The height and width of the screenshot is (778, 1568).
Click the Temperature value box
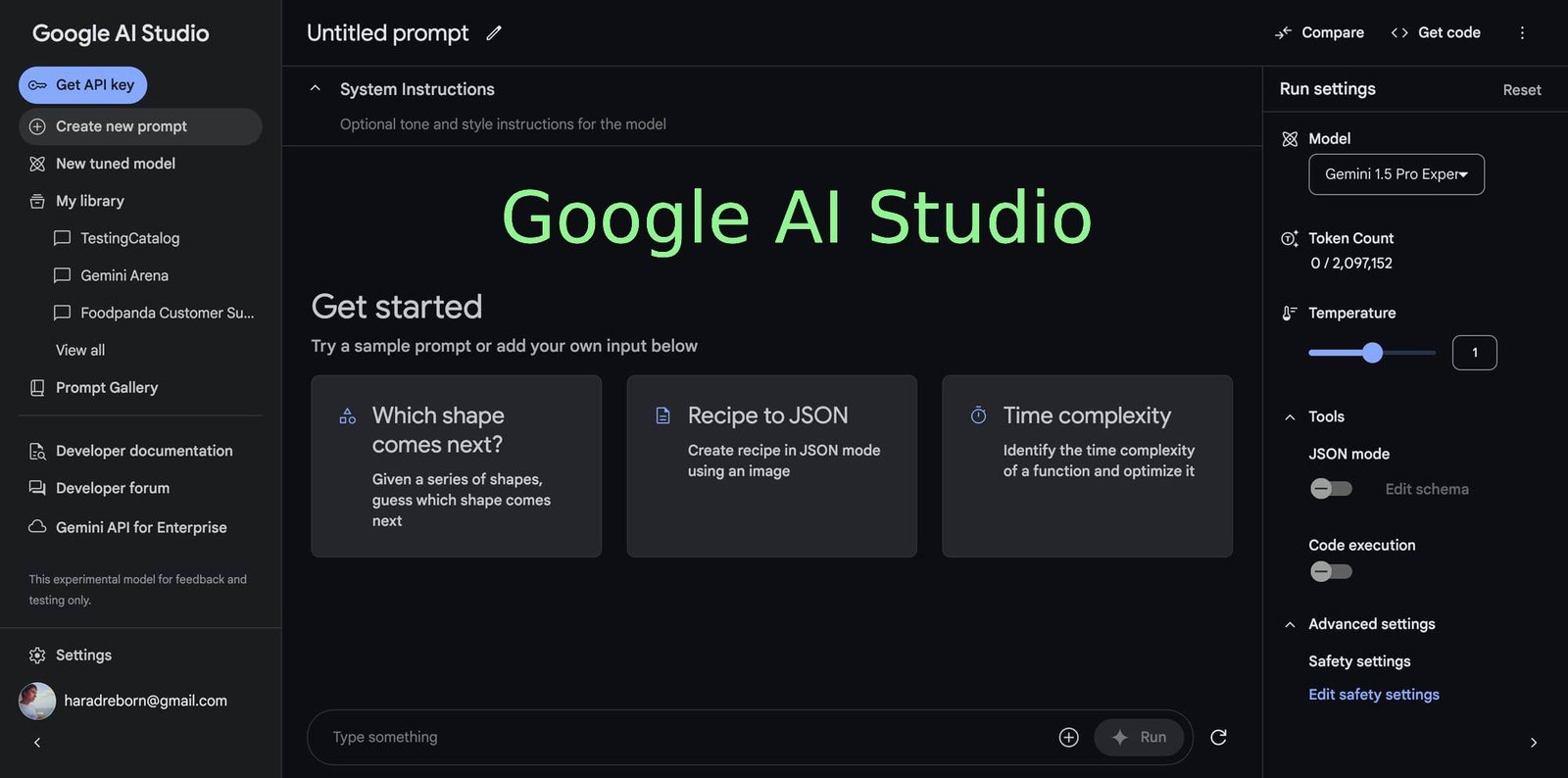[1474, 353]
